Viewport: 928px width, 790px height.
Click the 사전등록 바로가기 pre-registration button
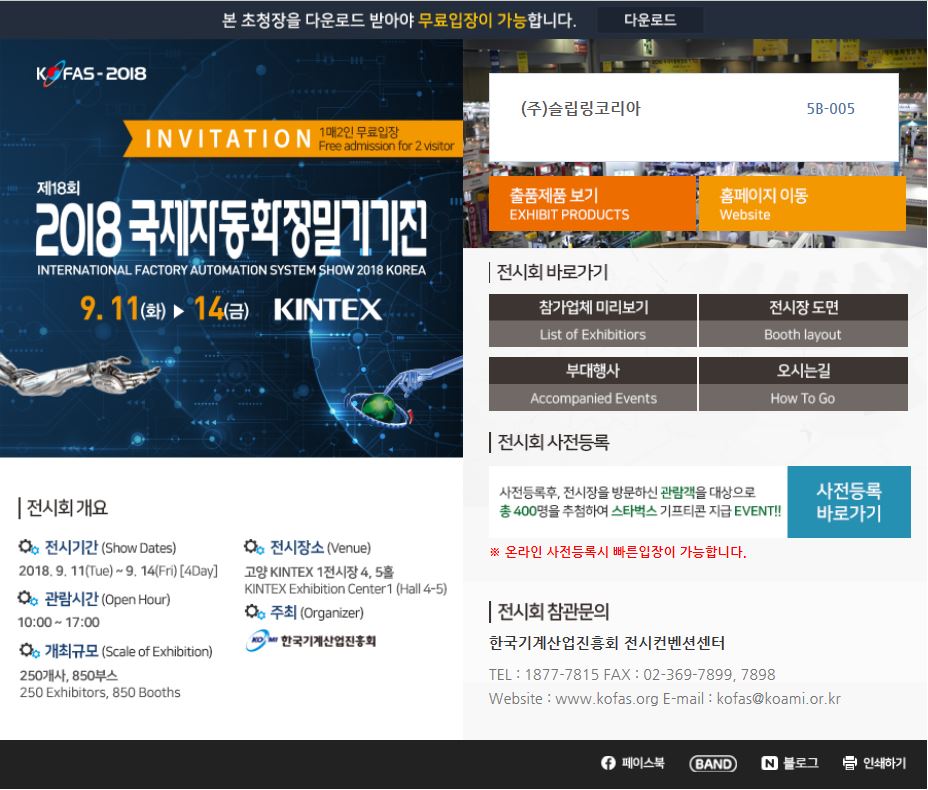pyautogui.click(x=849, y=502)
